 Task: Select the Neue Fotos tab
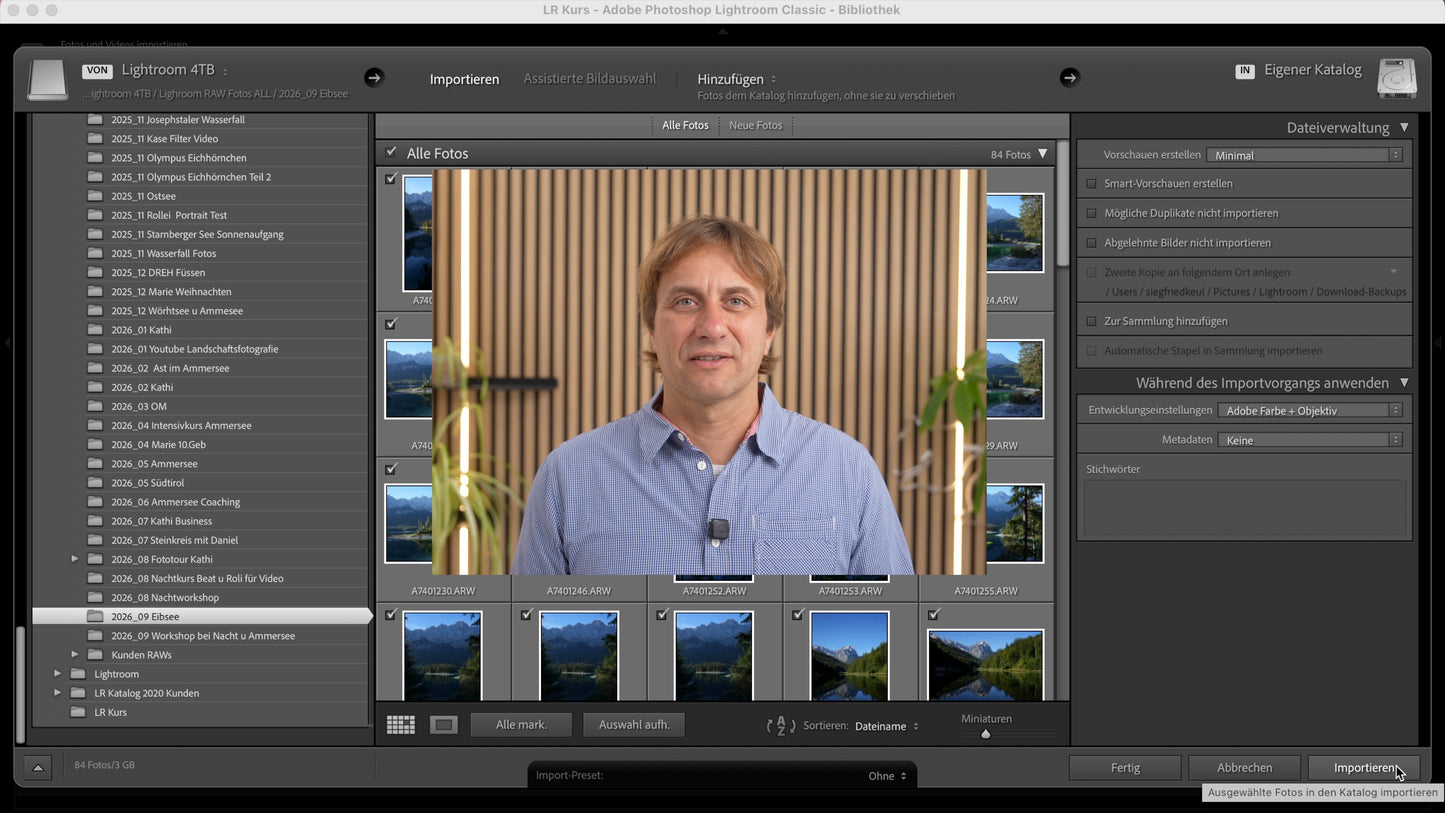click(x=756, y=125)
